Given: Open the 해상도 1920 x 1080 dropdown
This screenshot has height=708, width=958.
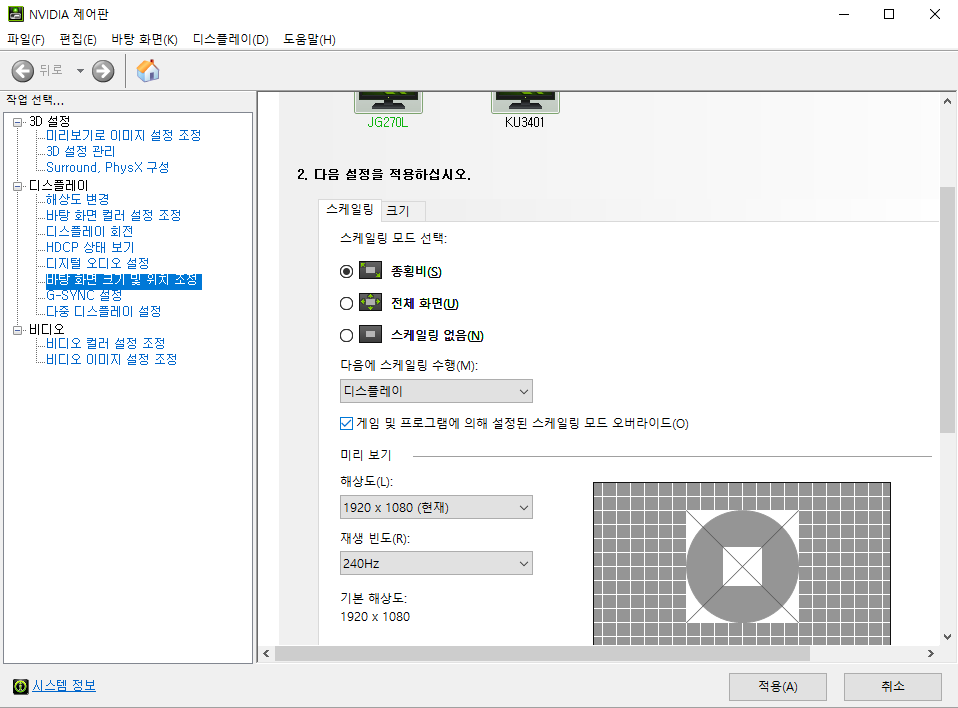Looking at the screenshot, I should [x=436, y=507].
